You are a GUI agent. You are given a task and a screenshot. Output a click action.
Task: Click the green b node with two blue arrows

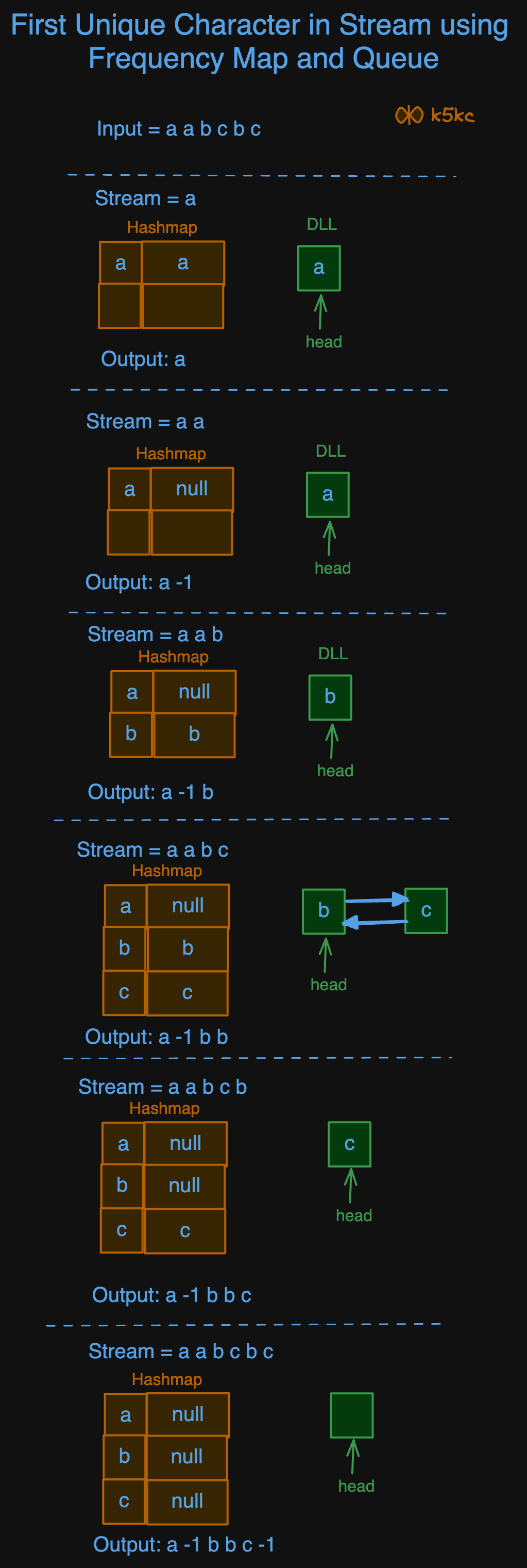(x=324, y=911)
